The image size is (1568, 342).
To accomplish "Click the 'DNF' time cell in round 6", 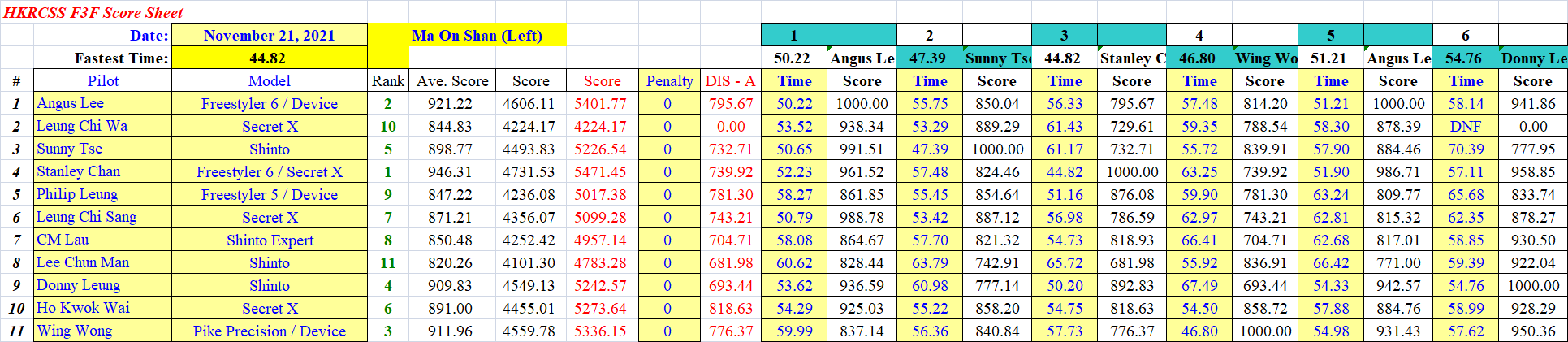I will (1466, 126).
